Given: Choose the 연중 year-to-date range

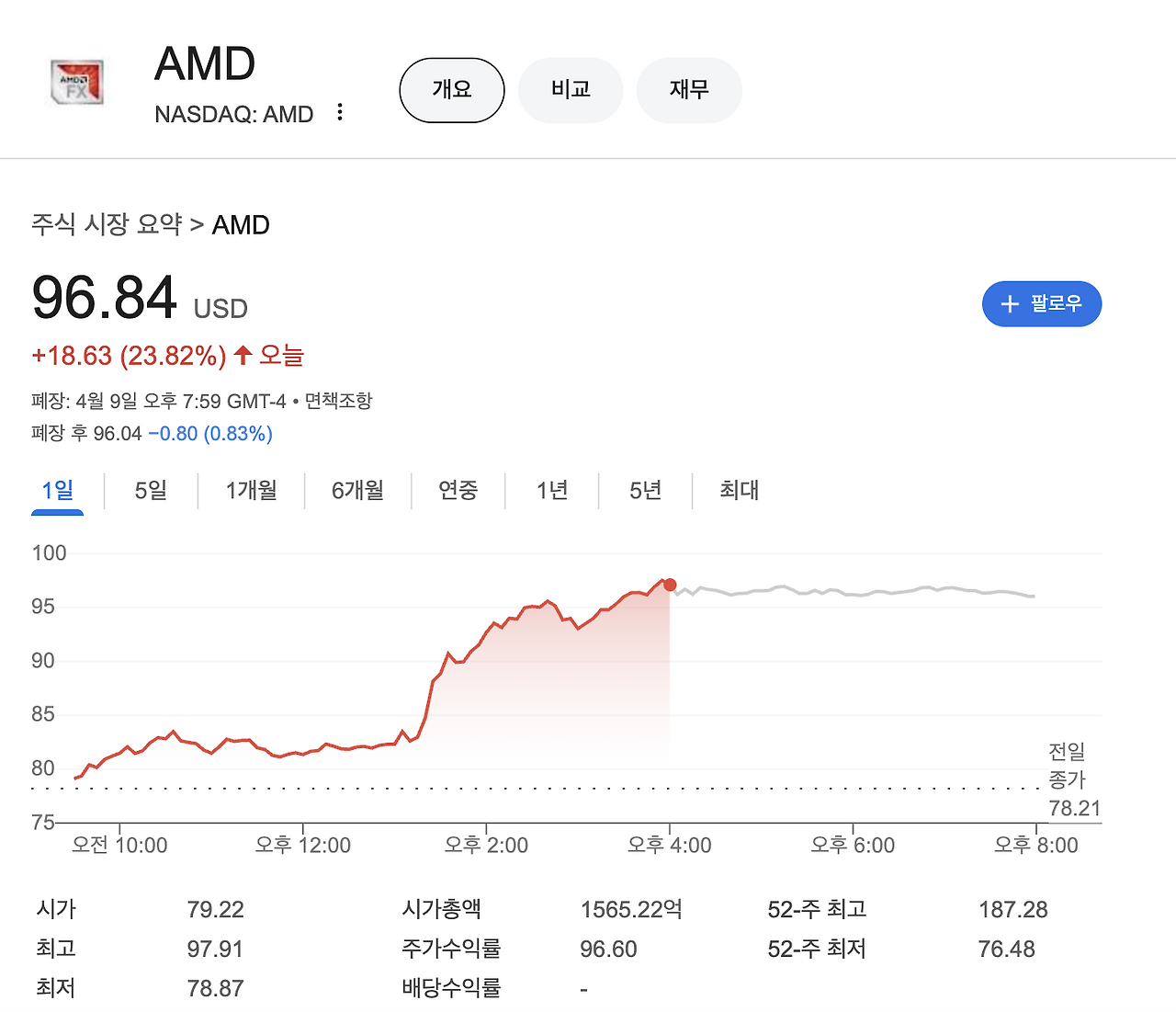Looking at the screenshot, I should (458, 491).
